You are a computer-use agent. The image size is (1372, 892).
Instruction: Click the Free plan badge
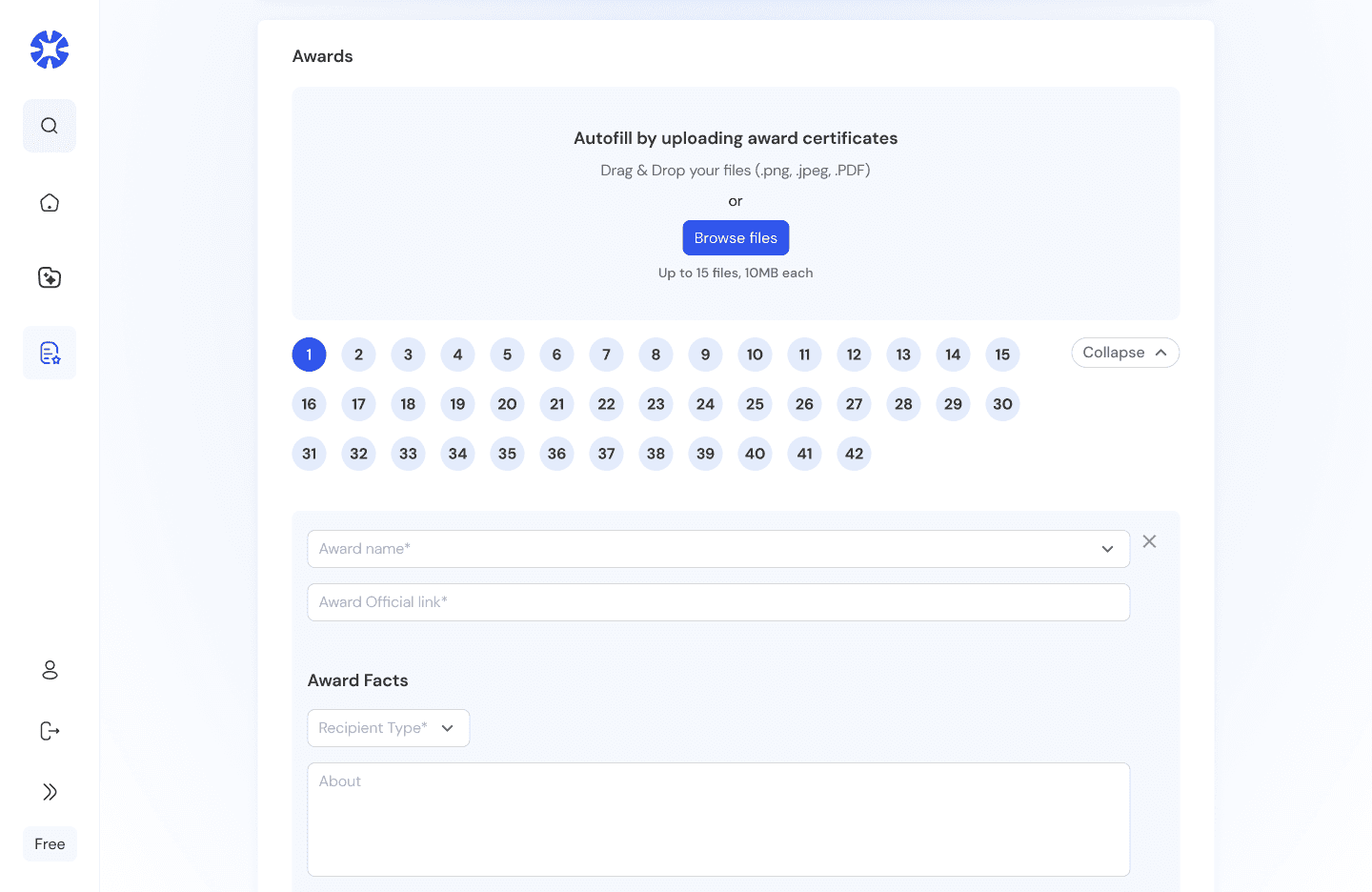[x=50, y=844]
